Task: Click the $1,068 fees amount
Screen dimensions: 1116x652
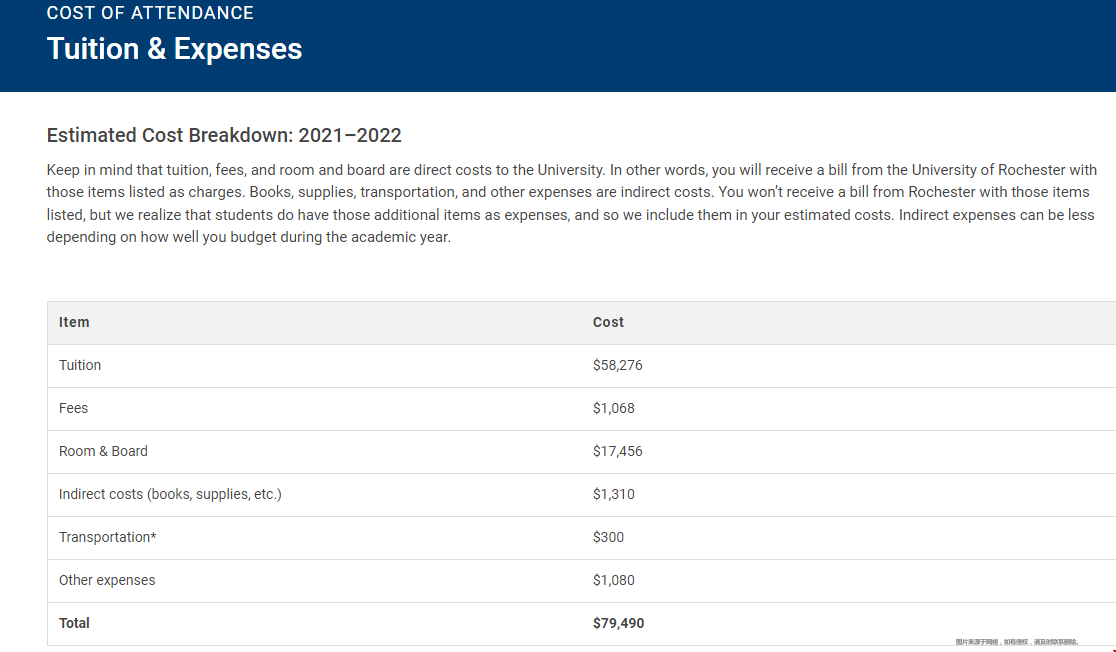Action: (x=614, y=408)
